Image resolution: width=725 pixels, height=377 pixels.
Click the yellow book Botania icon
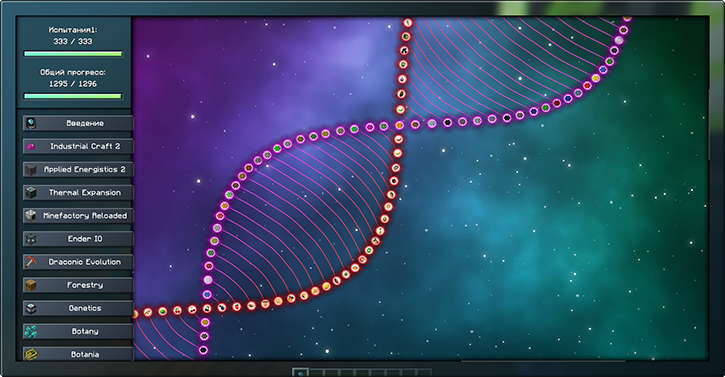[31, 354]
